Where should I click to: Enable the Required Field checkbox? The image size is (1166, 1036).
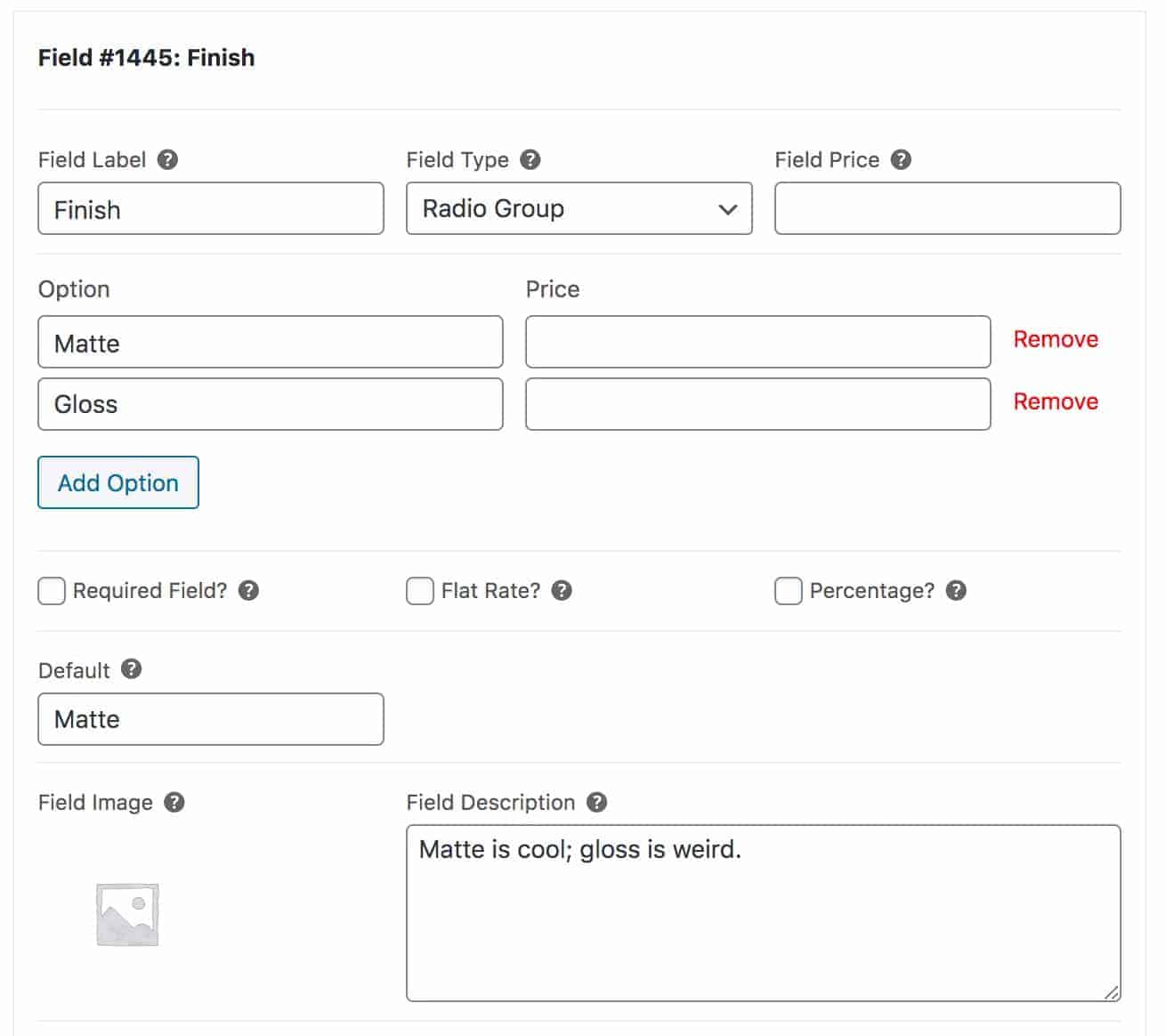52,591
